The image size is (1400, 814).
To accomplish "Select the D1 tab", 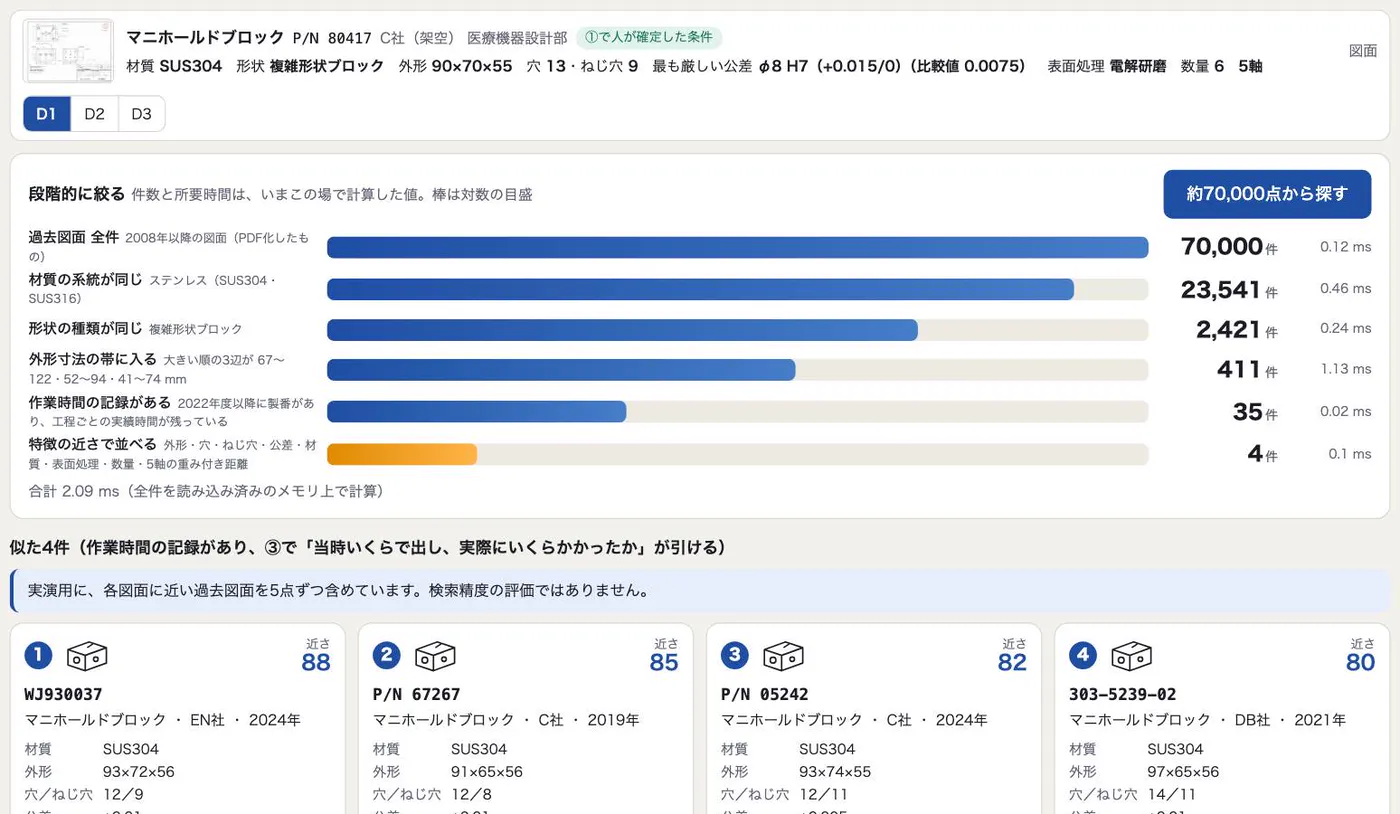I will (46, 114).
